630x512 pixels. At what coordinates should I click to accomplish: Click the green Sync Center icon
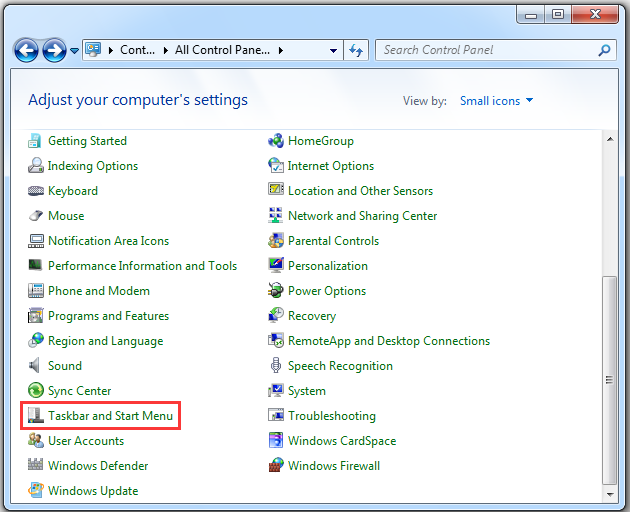point(35,391)
